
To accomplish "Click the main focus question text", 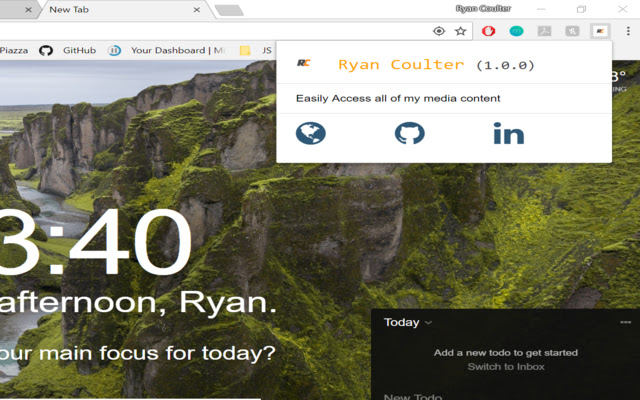I will pyautogui.click(x=138, y=353).
